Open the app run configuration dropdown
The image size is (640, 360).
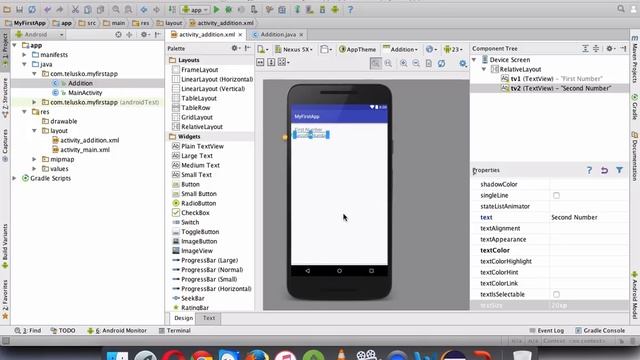195,9
